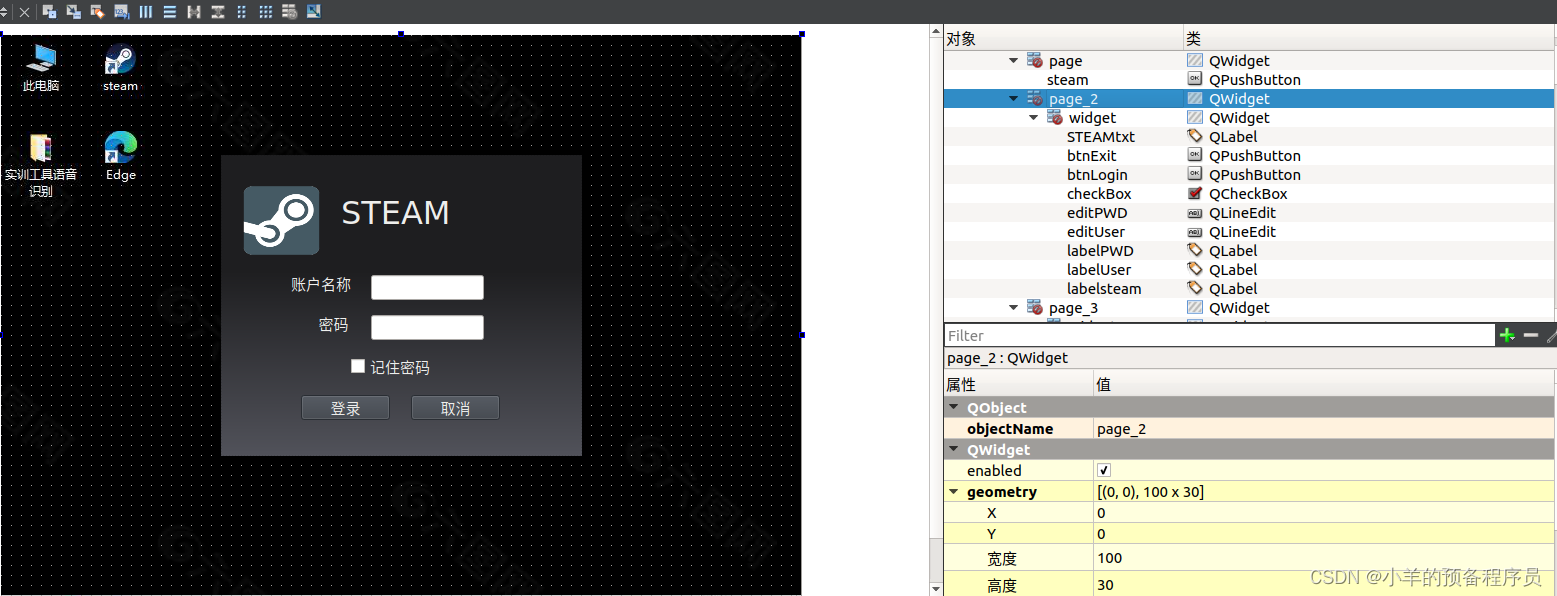Click the 取消 cancel button

click(x=455, y=408)
